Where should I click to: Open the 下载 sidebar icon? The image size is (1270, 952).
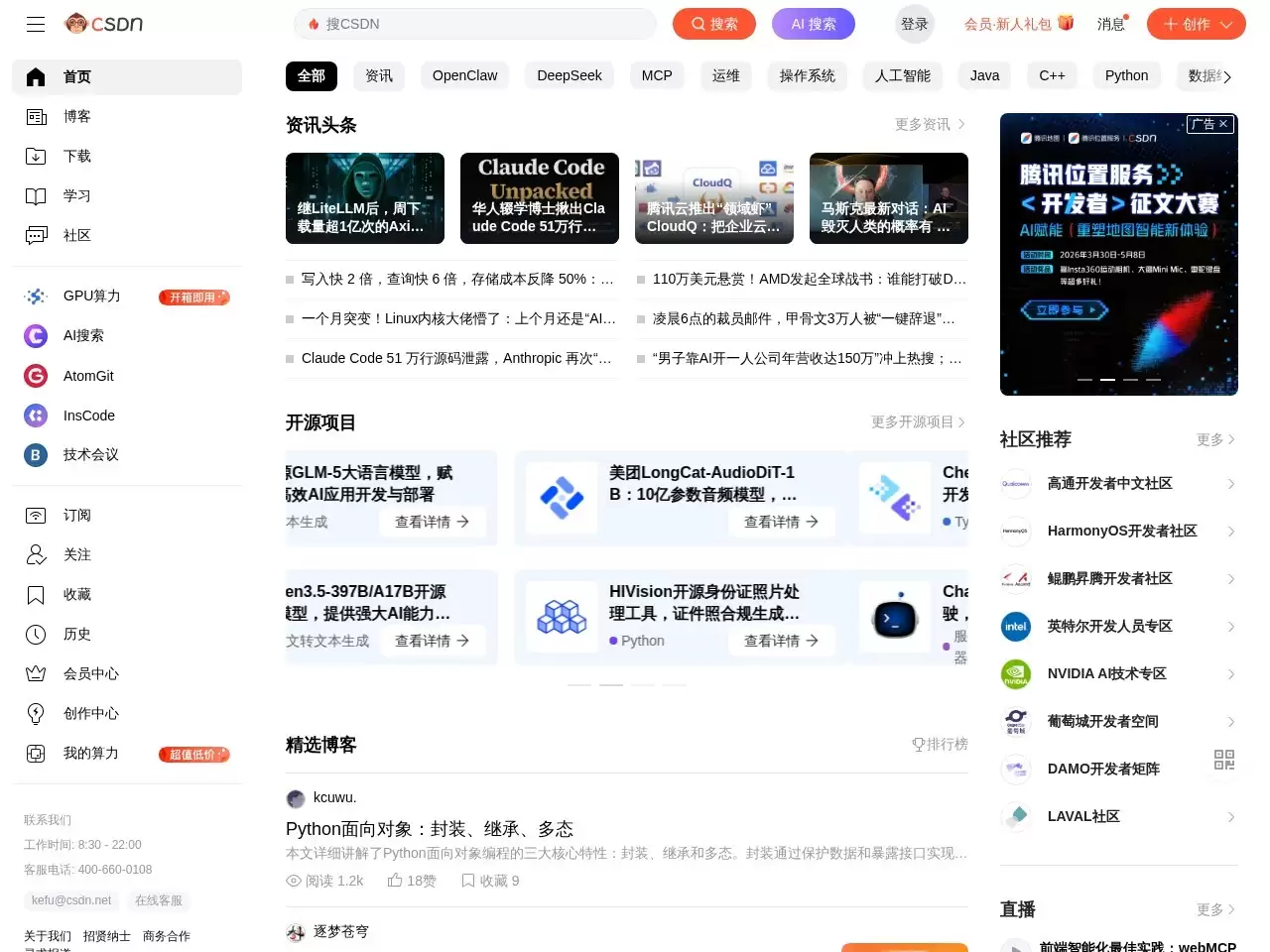click(x=36, y=157)
